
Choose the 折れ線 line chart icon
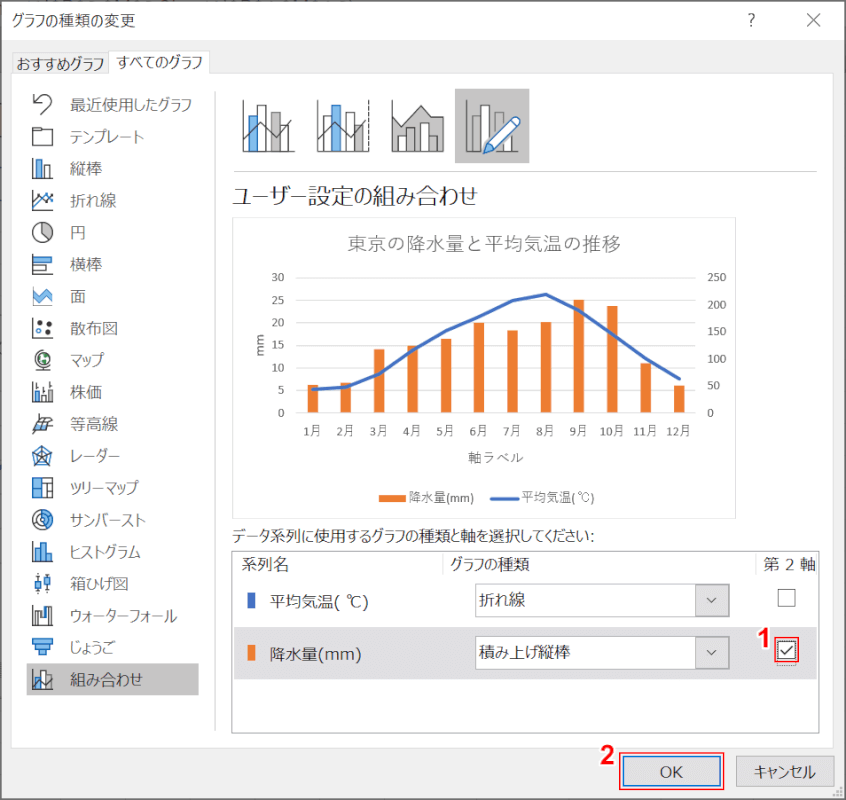[x=42, y=201]
